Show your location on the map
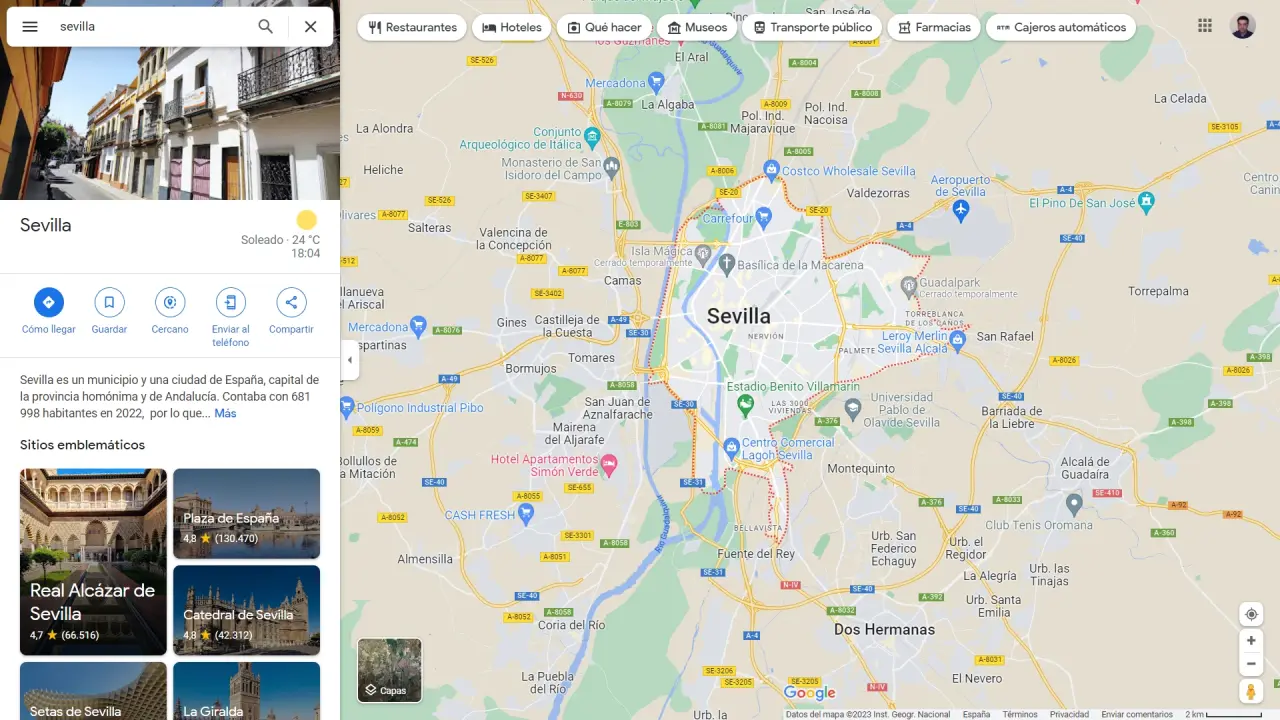 point(1251,614)
